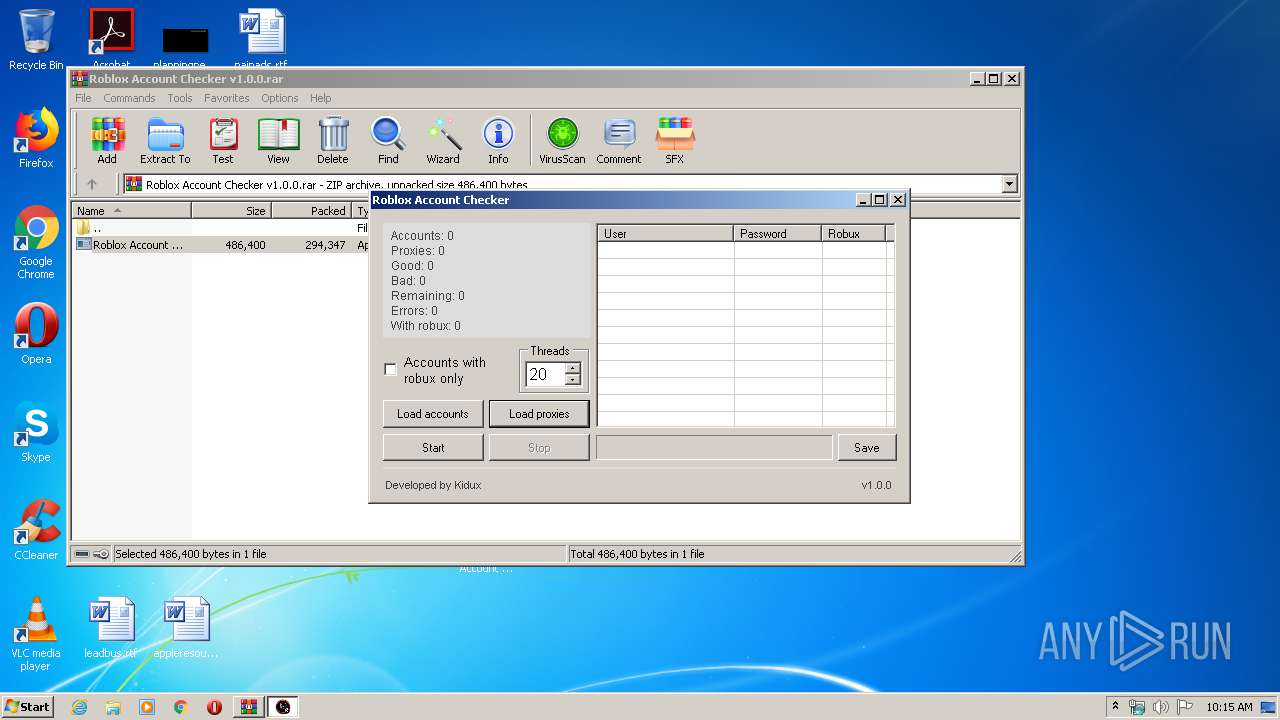The height and width of the screenshot is (720, 1280).
Task: Open the Tools menu
Action: click(x=180, y=98)
